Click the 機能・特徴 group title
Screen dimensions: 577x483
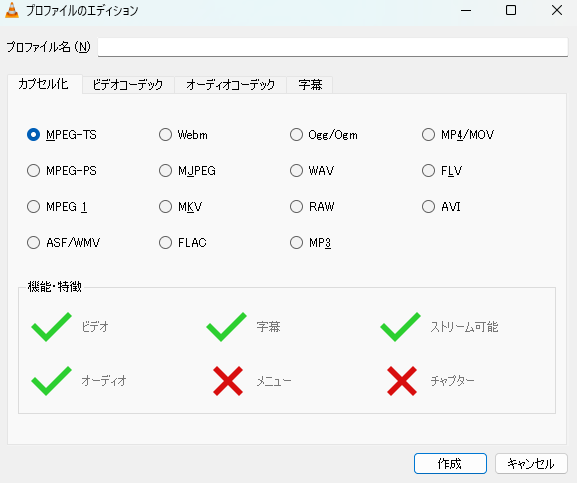point(54,287)
